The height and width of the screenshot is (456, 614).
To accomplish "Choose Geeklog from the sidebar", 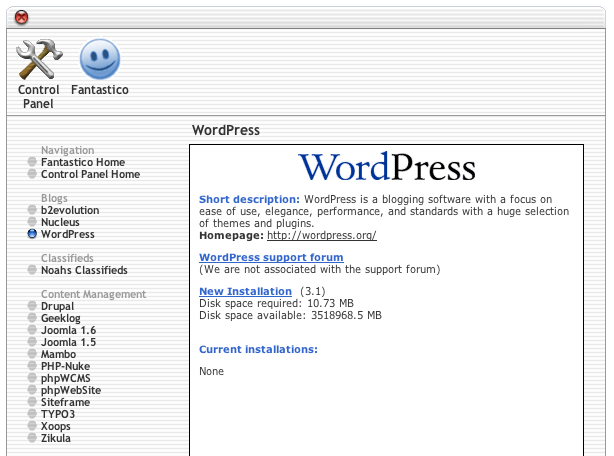I will 61,319.
